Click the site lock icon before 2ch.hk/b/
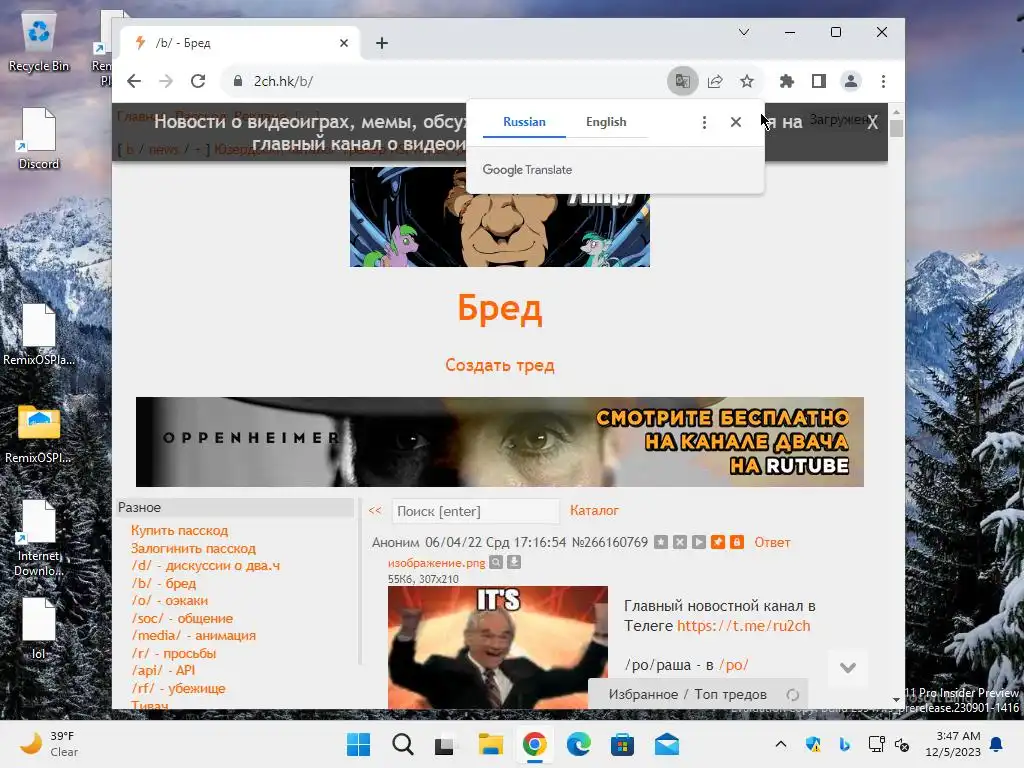Screen dimensions: 1024x768 tap(238, 81)
